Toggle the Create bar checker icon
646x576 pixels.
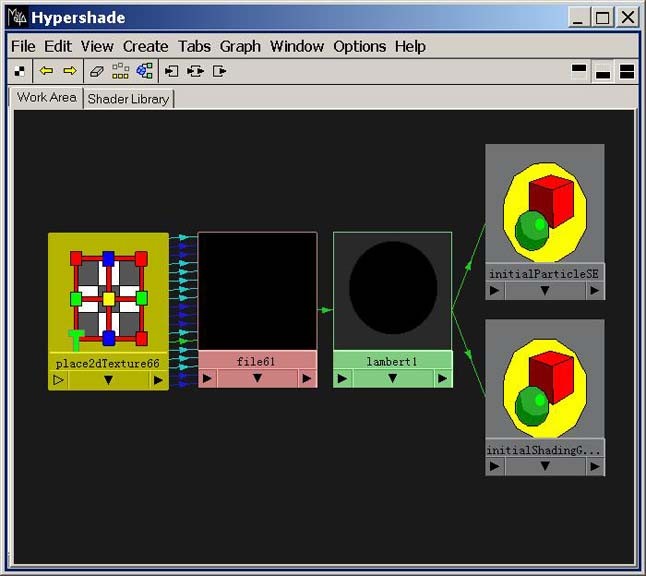click(19, 71)
